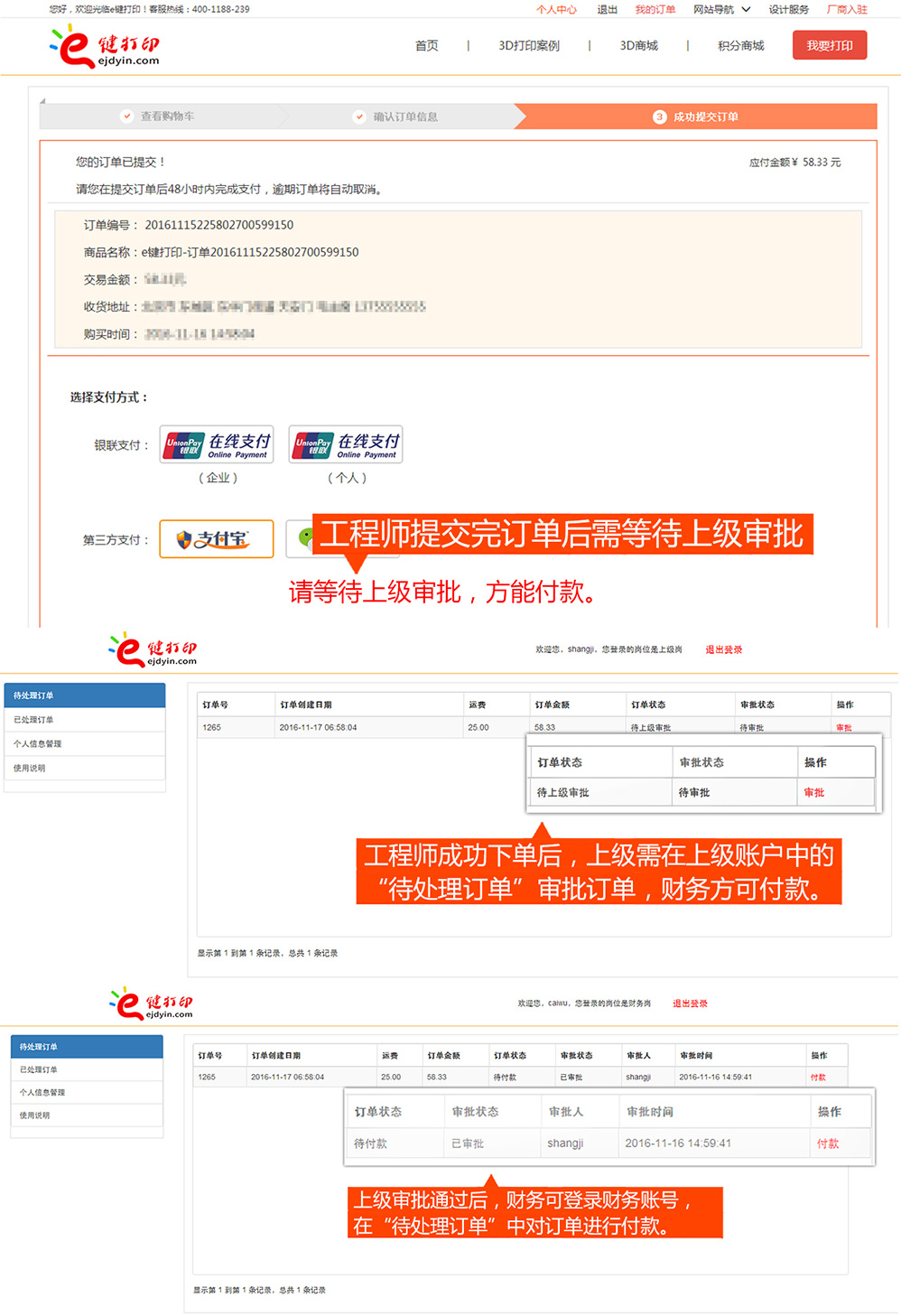Viewport: 901px width, 1316px height.
Task: Click the confirm order info step icon
Action: (359, 117)
